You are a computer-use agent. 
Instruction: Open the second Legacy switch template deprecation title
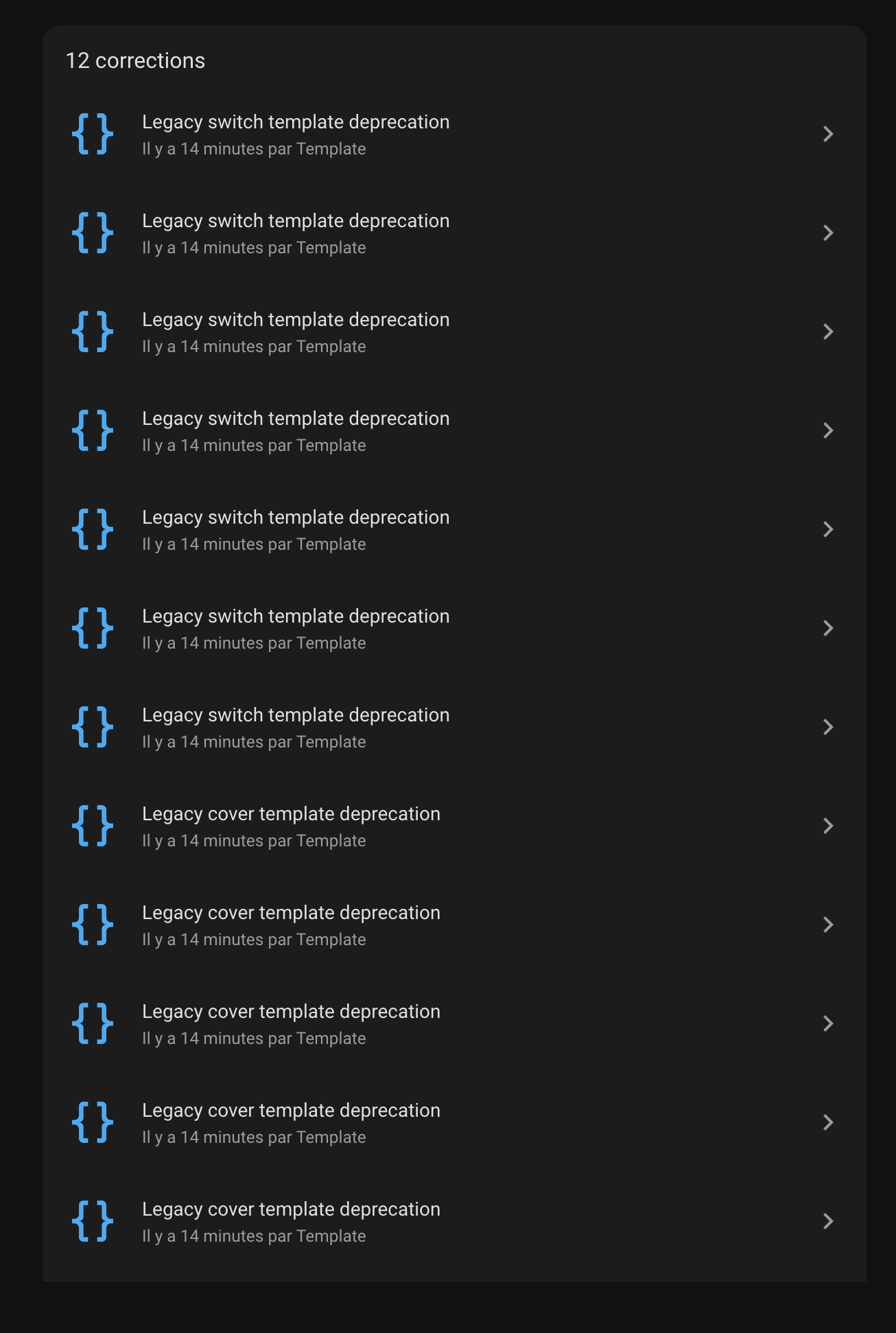point(296,221)
